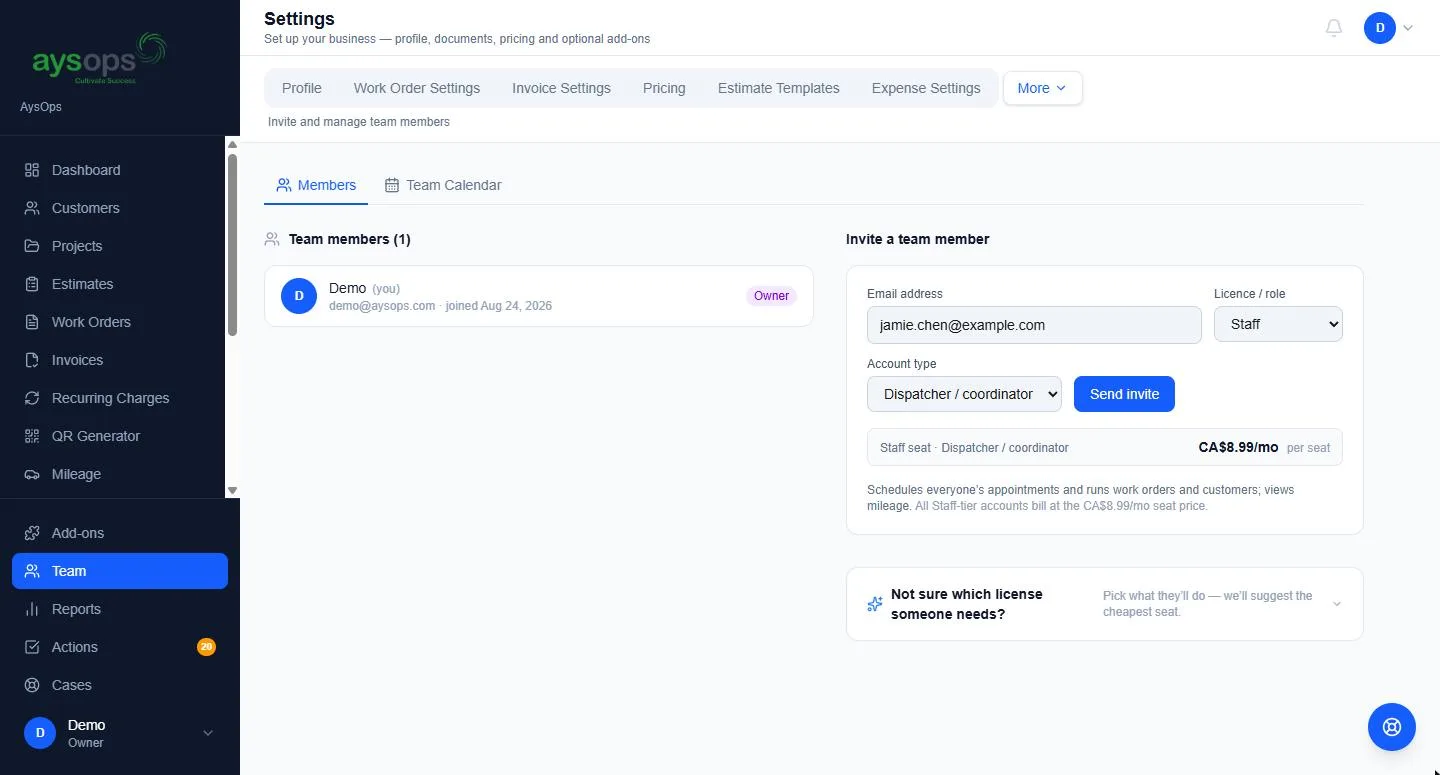
Task: Select the Team item in sidebar
Action: tap(120, 571)
